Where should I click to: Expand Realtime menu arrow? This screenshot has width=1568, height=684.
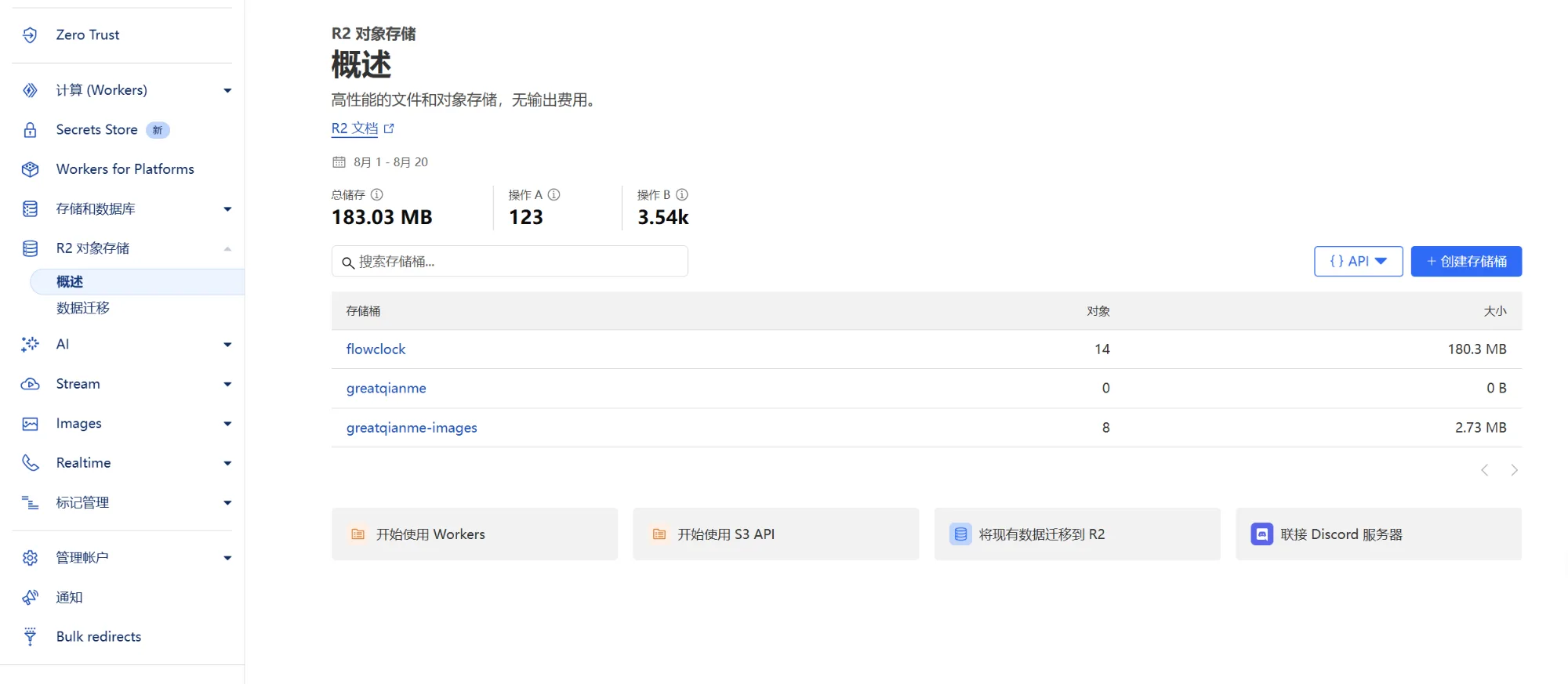point(227,464)
